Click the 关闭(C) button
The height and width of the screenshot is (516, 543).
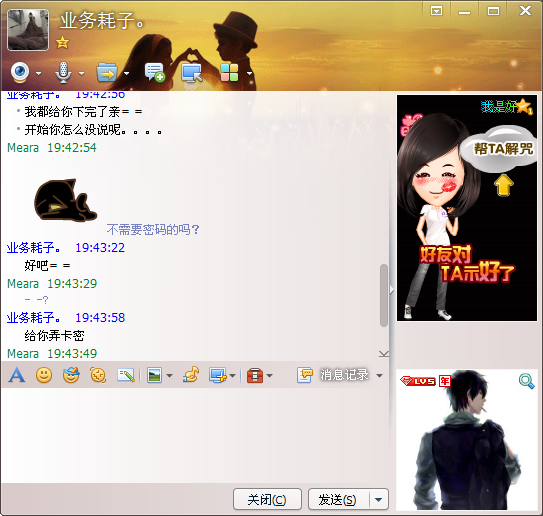pos(267,499)
